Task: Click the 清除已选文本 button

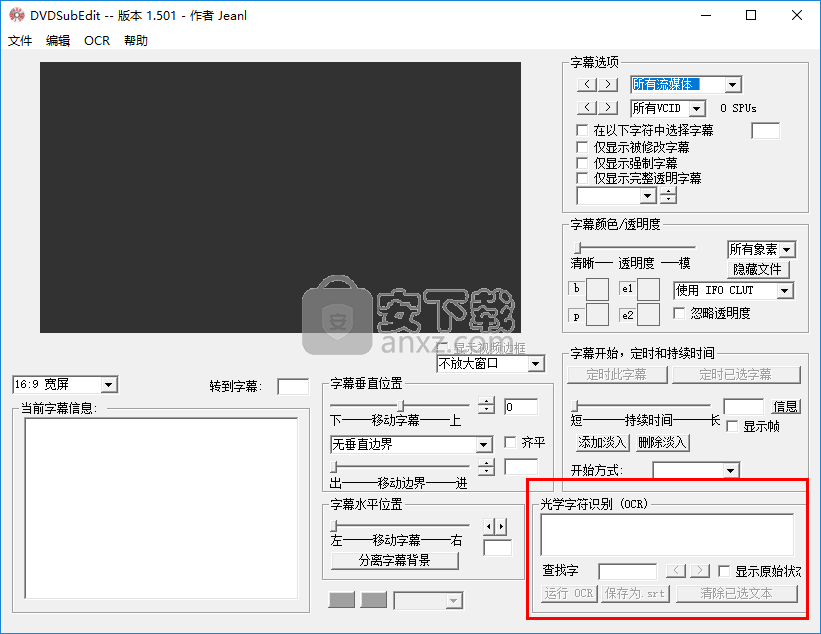Action: tap(737, 594)
